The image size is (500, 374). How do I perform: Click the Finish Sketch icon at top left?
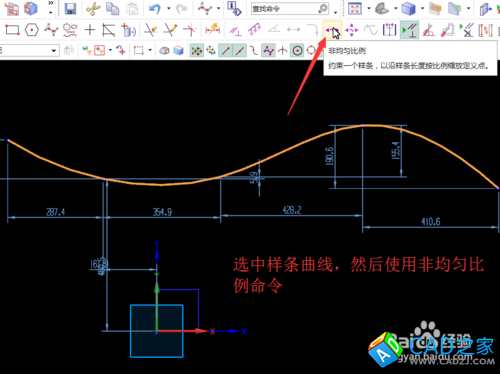(11, 9)
